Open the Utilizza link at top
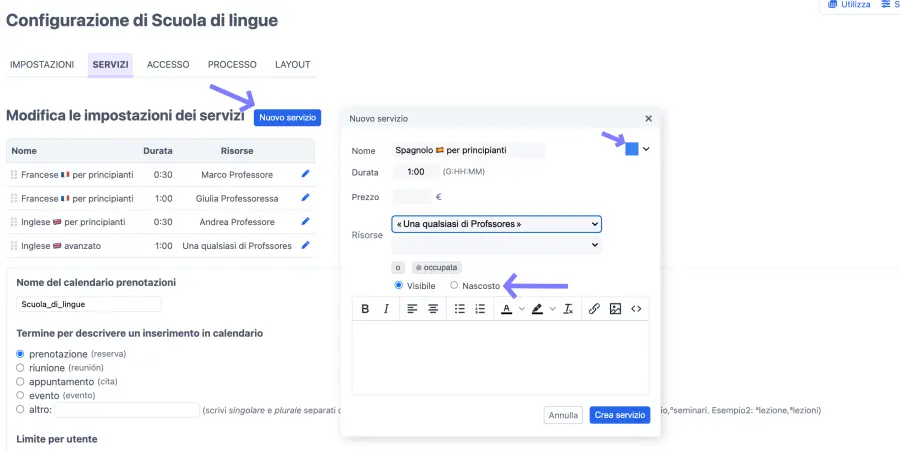The width and height of the screenshot is (900, 451). tap(849, 5)
